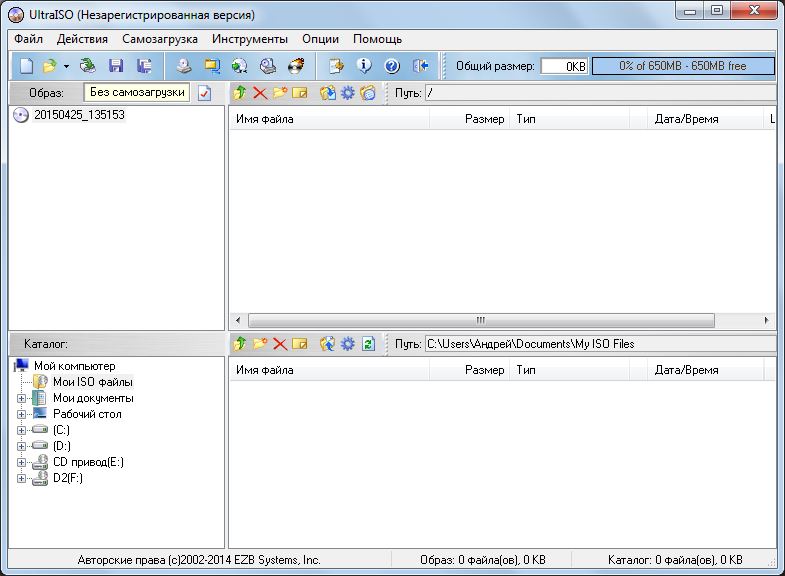Viewport: 785px width, 576px height.
Task: Click the Имя файла column header in the image pane
Action: (265, 119)
